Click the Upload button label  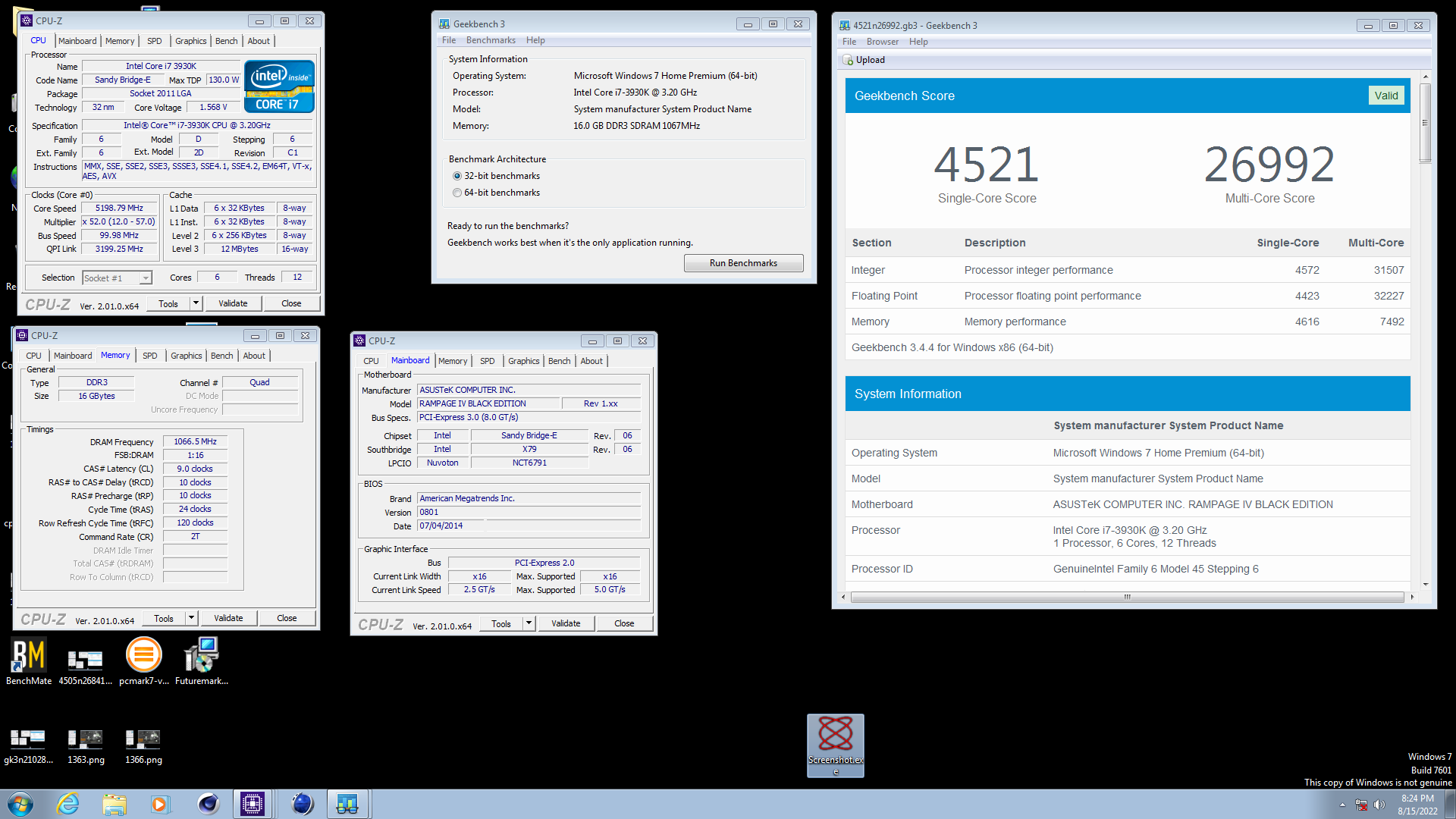tap(871, 60)
